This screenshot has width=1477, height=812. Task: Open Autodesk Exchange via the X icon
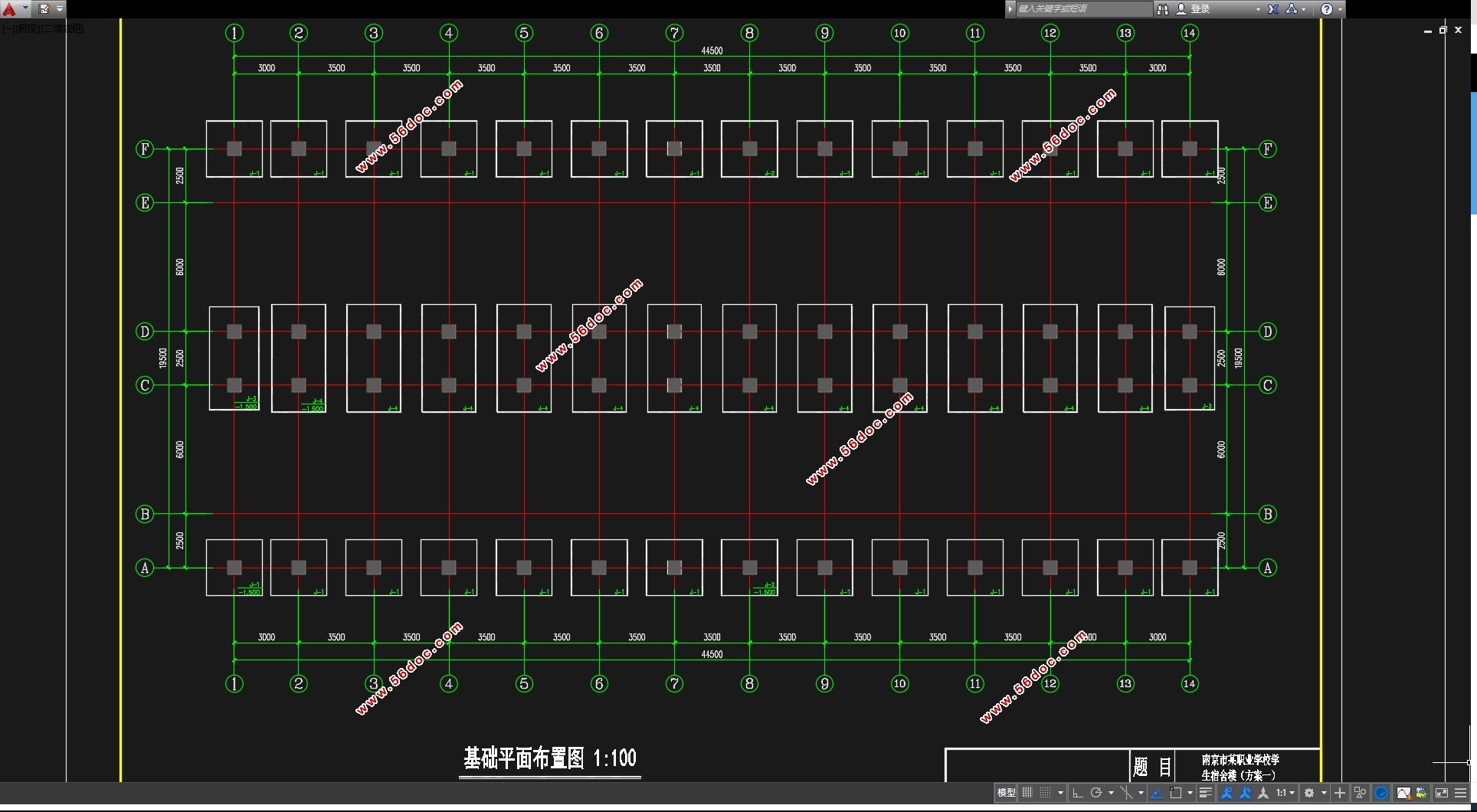point(1273,9)
